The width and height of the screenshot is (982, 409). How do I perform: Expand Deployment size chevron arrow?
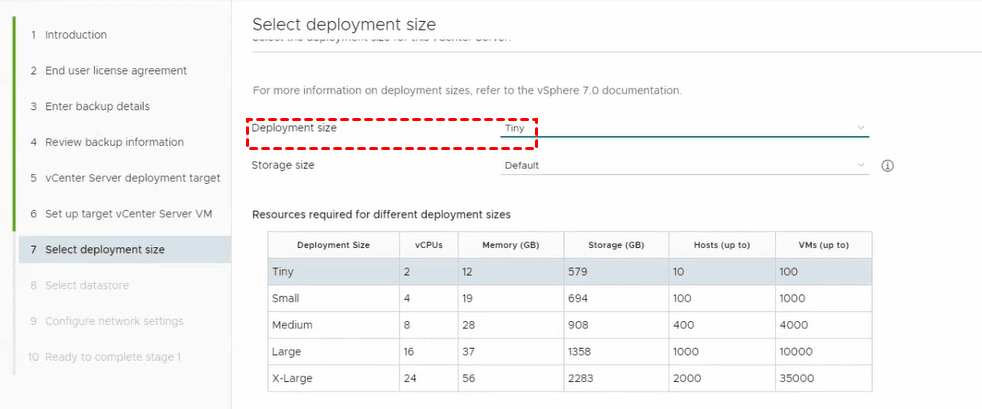tap(861, 128)
